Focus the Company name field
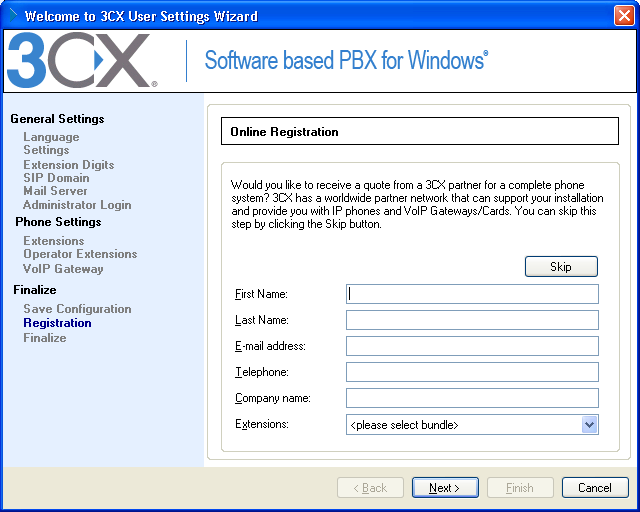 [x=472, y=398]
